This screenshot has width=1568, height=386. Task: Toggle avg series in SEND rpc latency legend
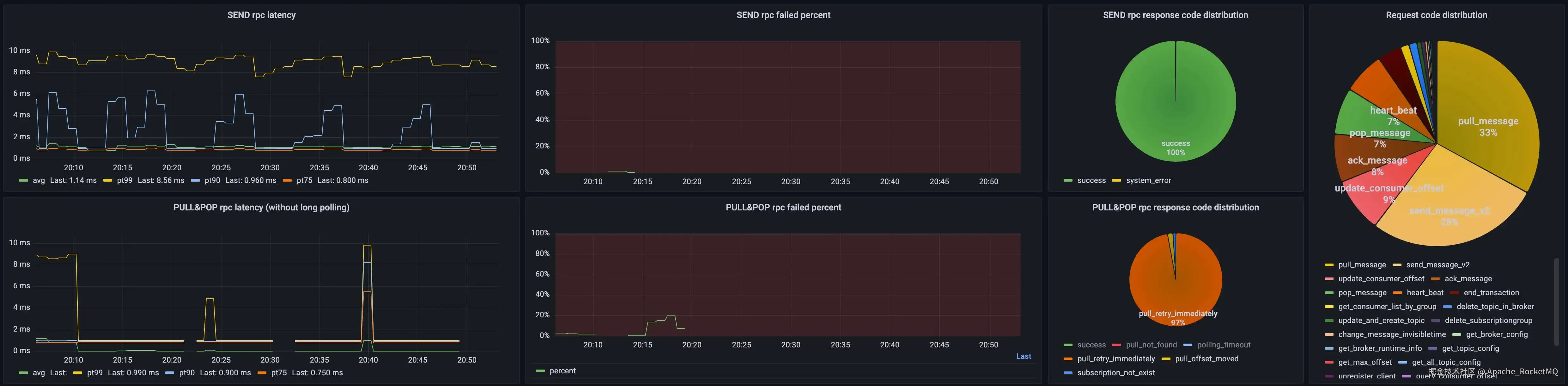tap(38, 180)
